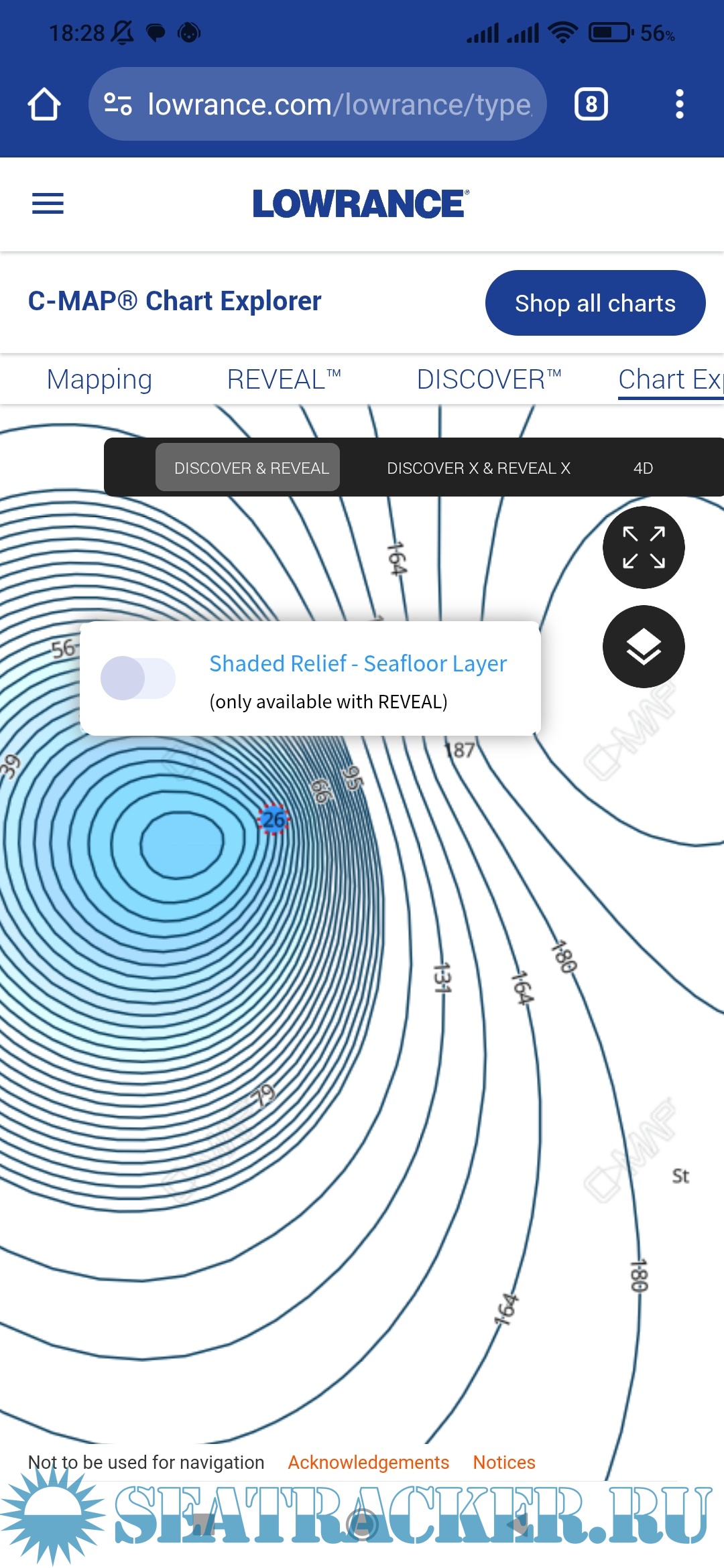
Task: Select the Chart Explorer tab
Action: click(x=669, y=379)
